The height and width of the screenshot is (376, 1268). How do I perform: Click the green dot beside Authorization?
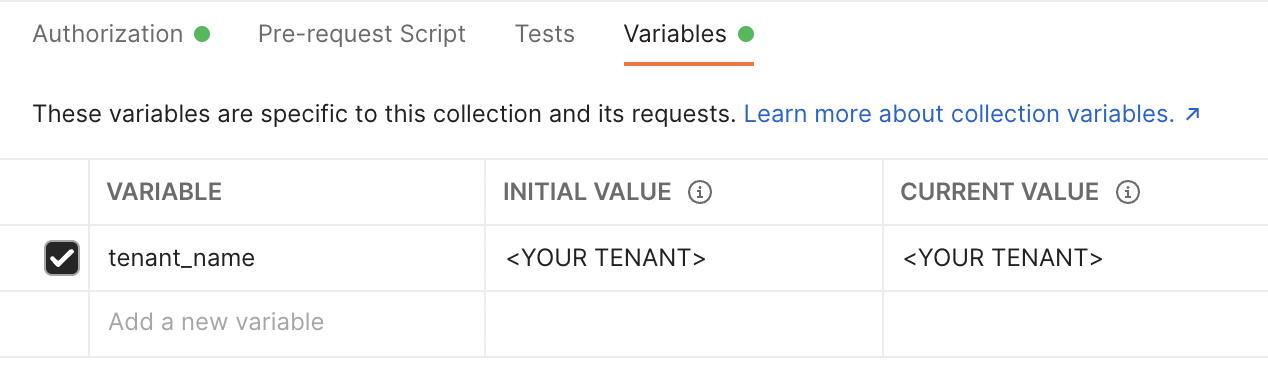pyautogui.click(x=202, y=34)
